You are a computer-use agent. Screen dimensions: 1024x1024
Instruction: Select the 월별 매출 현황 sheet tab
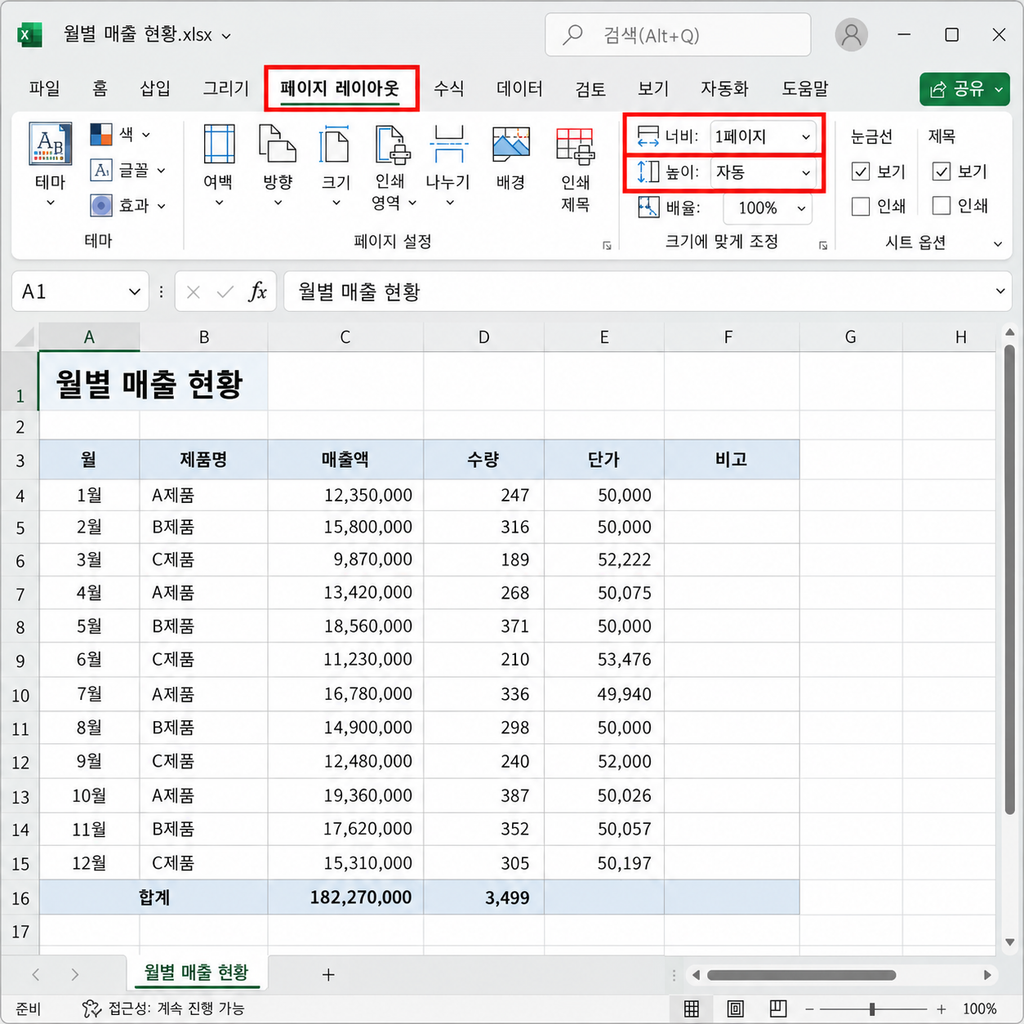click(196, 972)
